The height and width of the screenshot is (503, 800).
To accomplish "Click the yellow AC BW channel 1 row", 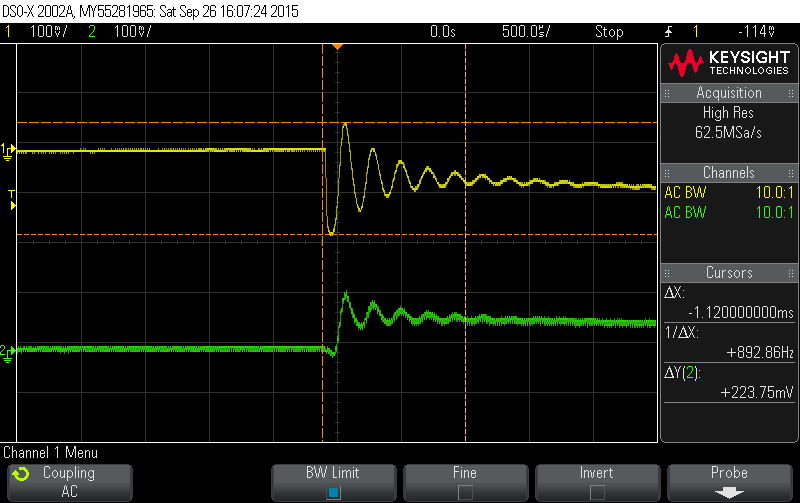I will point(729,192).
